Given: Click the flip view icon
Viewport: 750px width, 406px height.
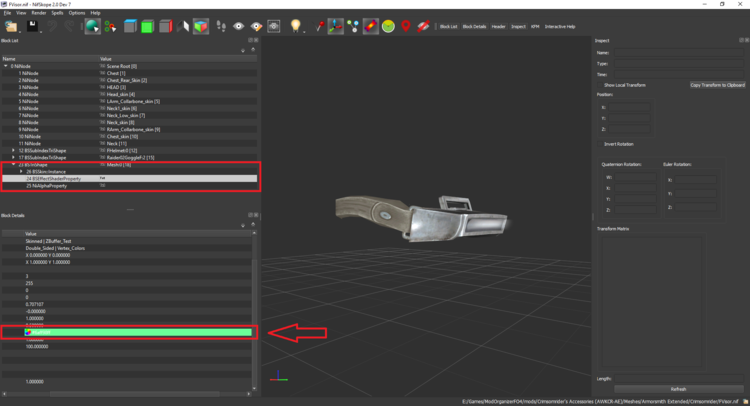Looking at the screenshot, I should [x=183, y=26].
